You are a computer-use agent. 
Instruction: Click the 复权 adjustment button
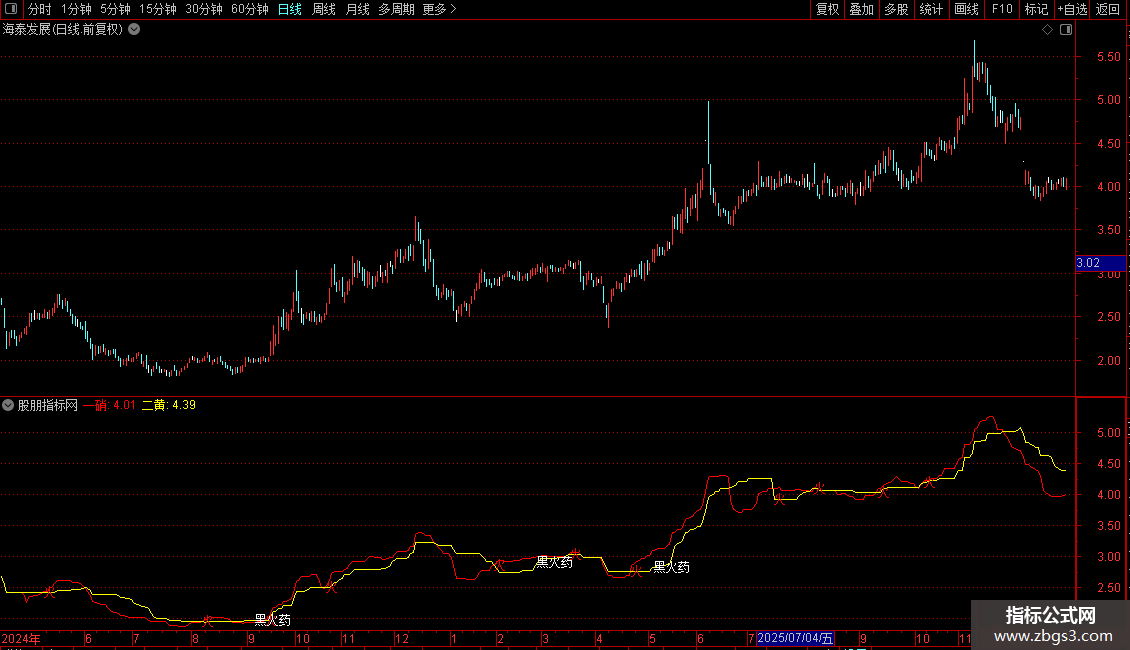coord(827,9)
